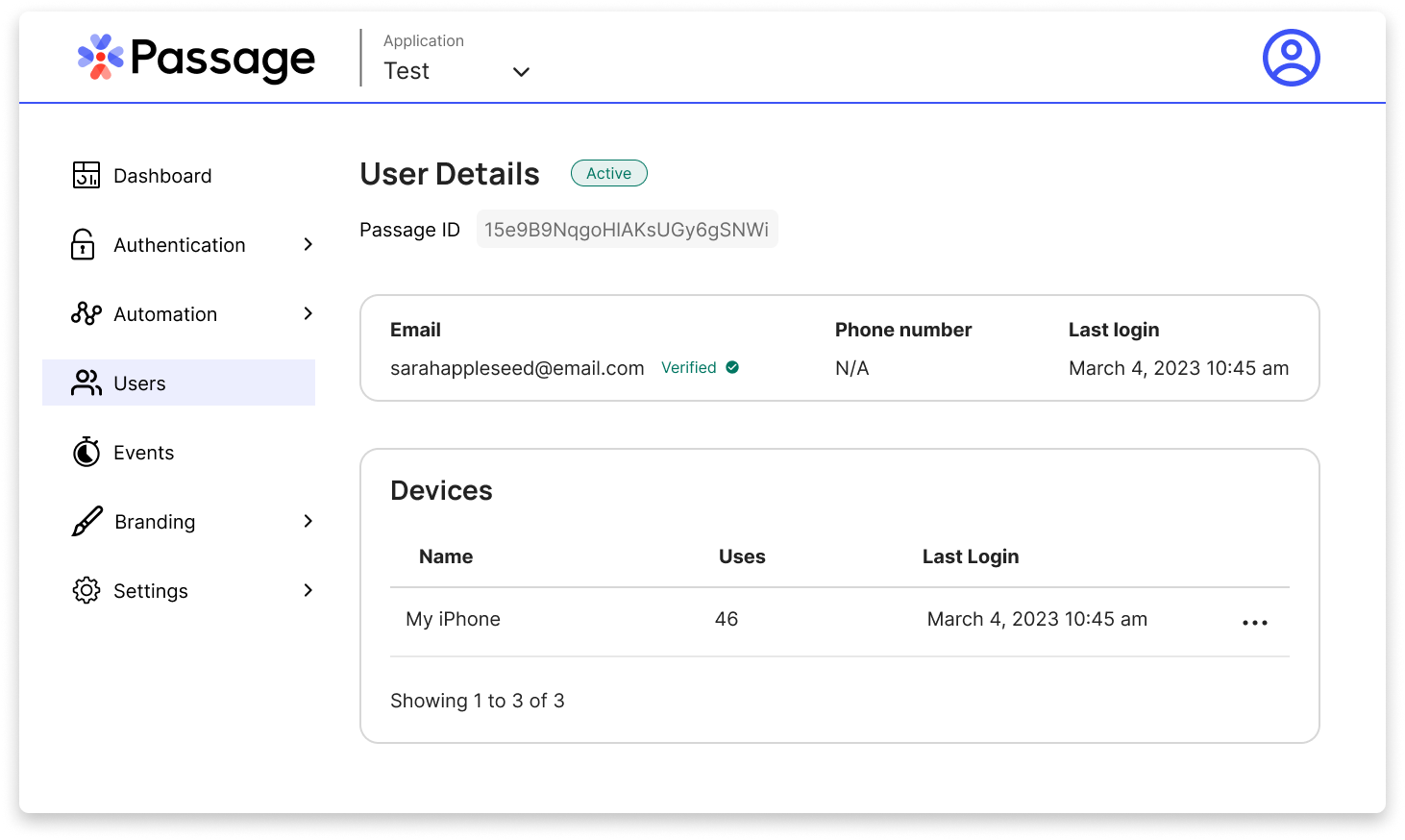This screenshot has width=1405, height=840.
Task: Click the Passage ID value field
Action: (x=627, y=229)
